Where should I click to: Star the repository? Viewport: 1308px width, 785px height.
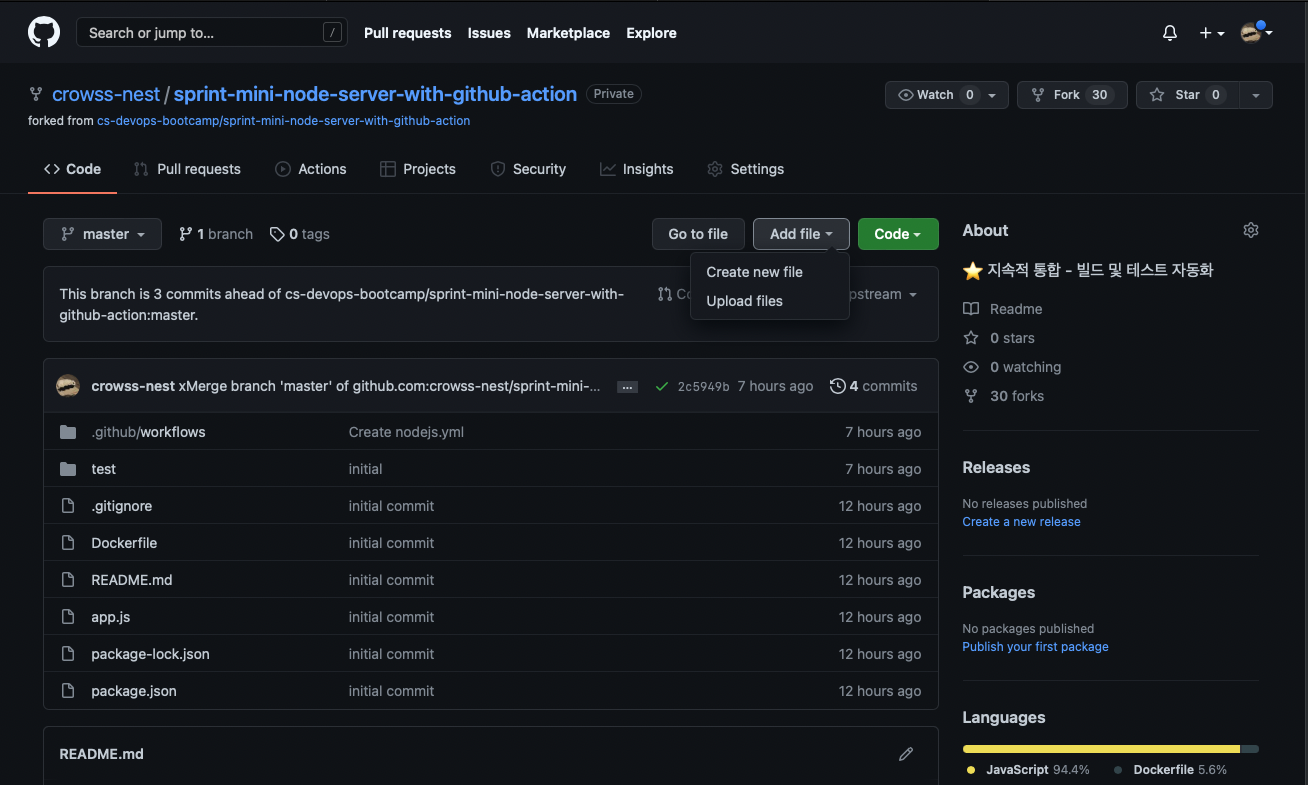pyautogui.click(x=1187, y=95)
